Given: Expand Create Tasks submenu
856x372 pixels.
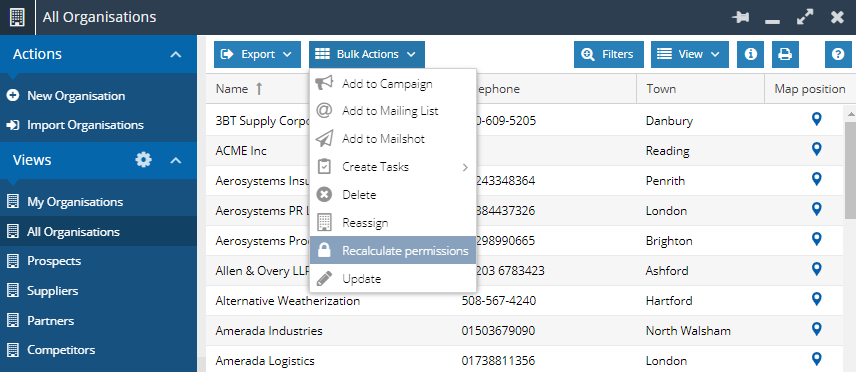Looking at the screenshot, I should pyautogui.click(x=393, y=167).
